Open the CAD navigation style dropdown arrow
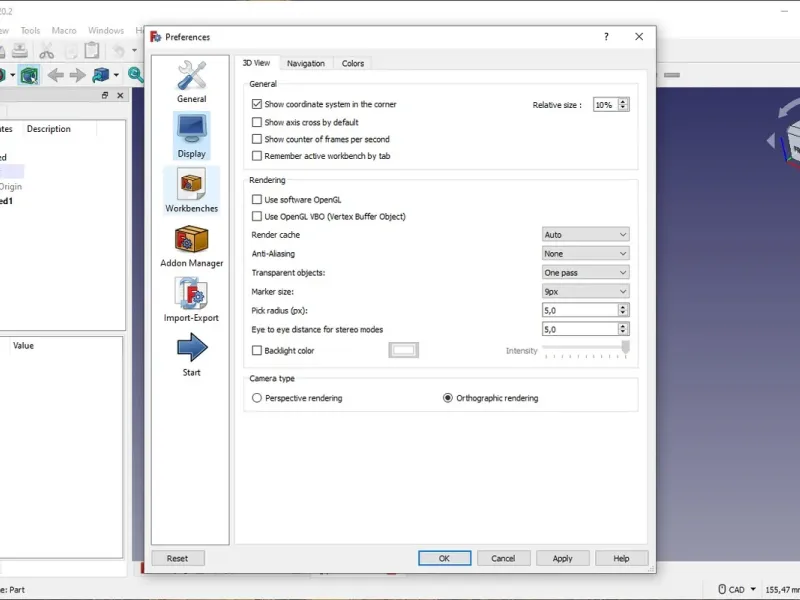 pos(753,589)
